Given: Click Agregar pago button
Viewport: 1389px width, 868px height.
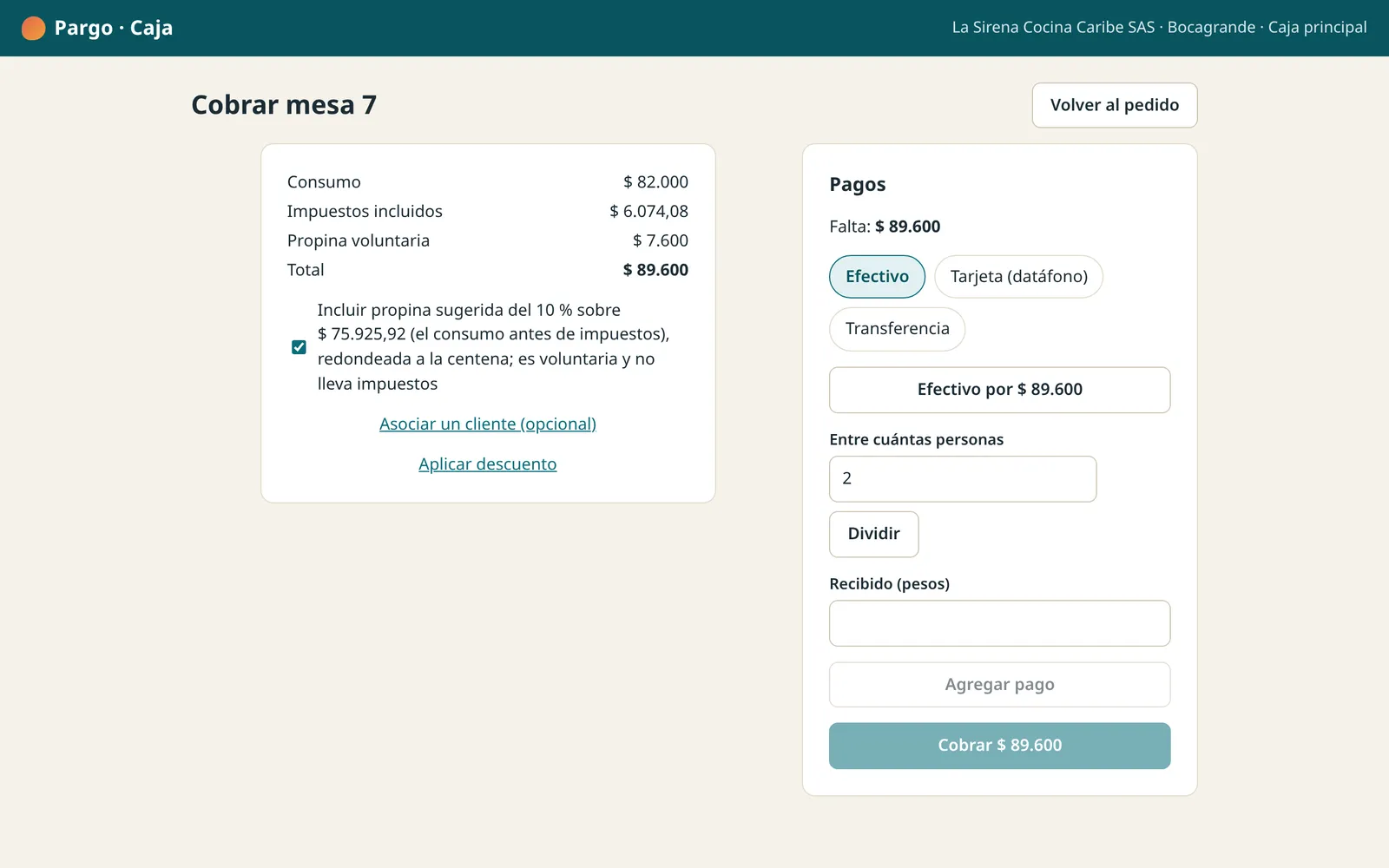Looking at the screenshot, I should pyautogui.click(x=999, y=685).
